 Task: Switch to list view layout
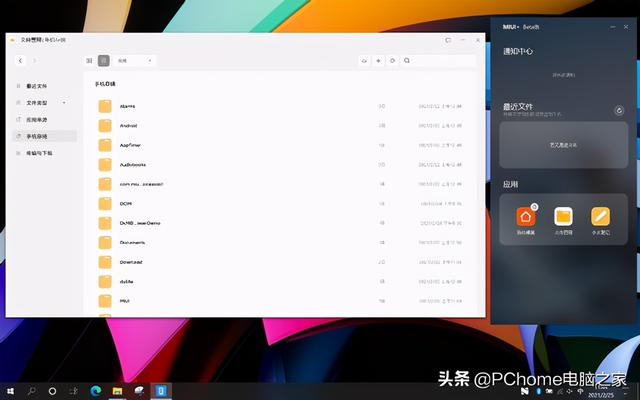point(103,61)
